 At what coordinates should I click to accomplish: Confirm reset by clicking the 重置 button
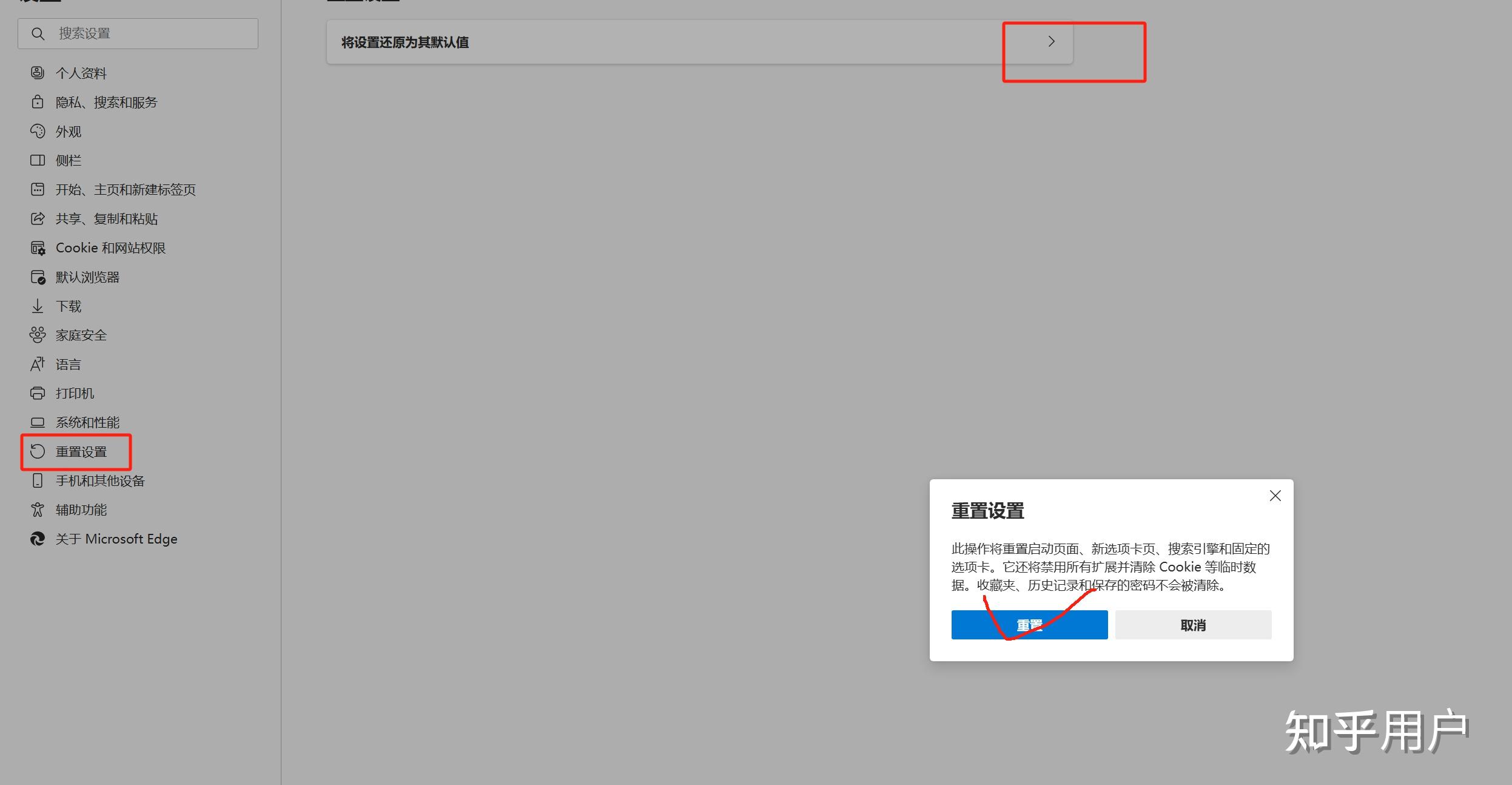click(1029, 625)
